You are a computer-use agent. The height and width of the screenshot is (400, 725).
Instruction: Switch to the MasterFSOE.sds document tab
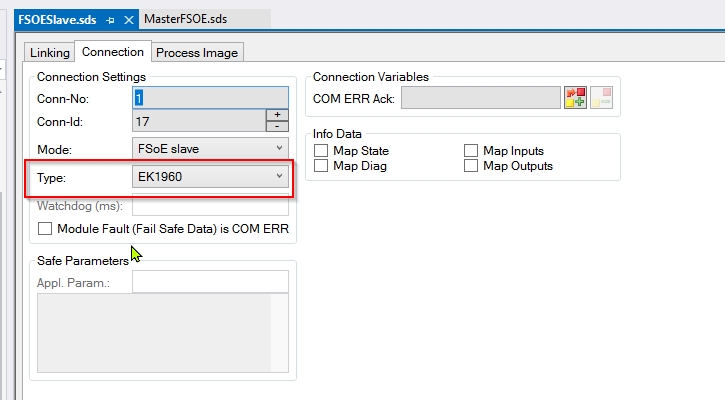pyautogui.click(x=185, y=19)
